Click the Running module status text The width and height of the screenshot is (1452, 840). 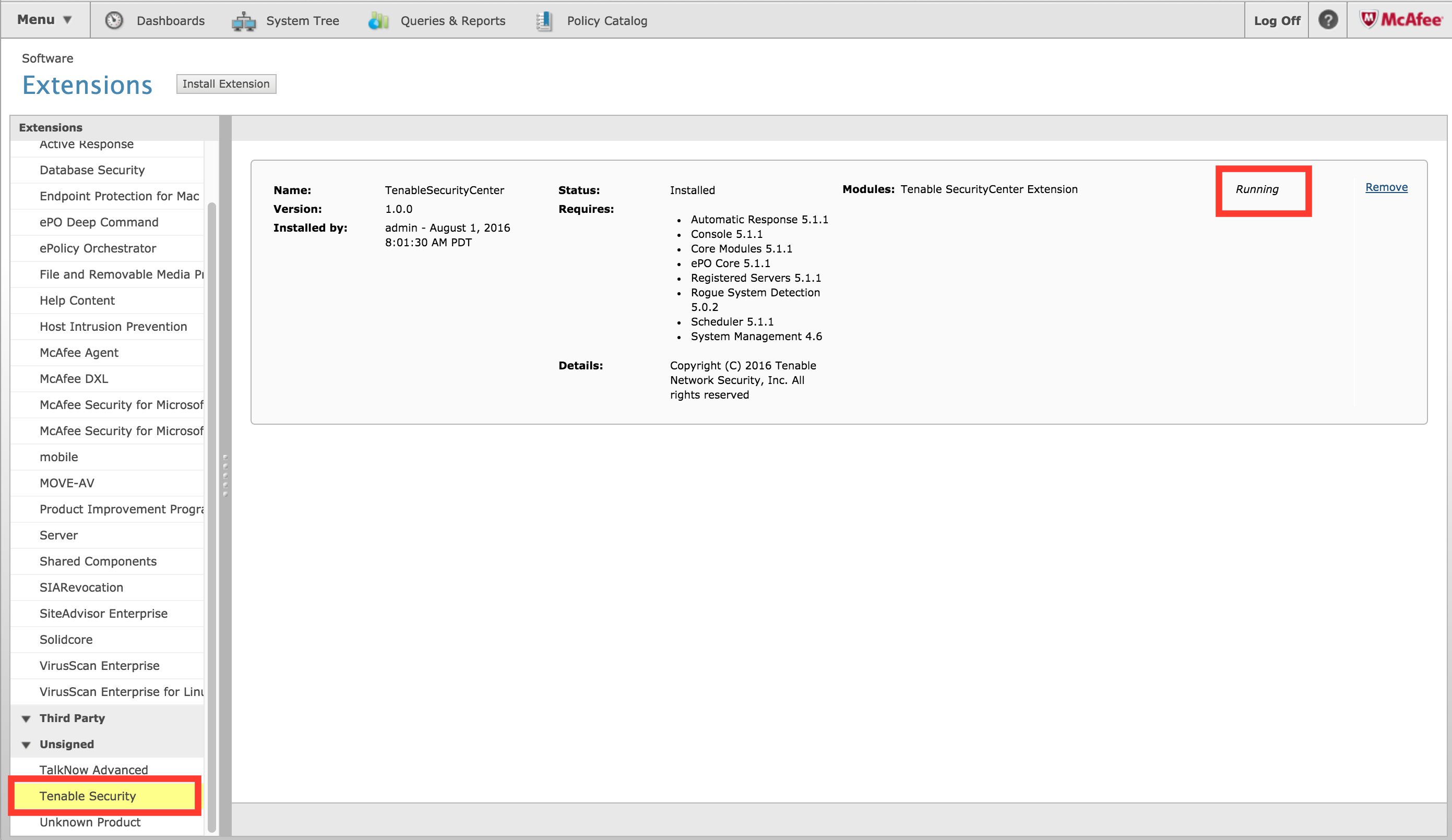[x=1257, y=189]
